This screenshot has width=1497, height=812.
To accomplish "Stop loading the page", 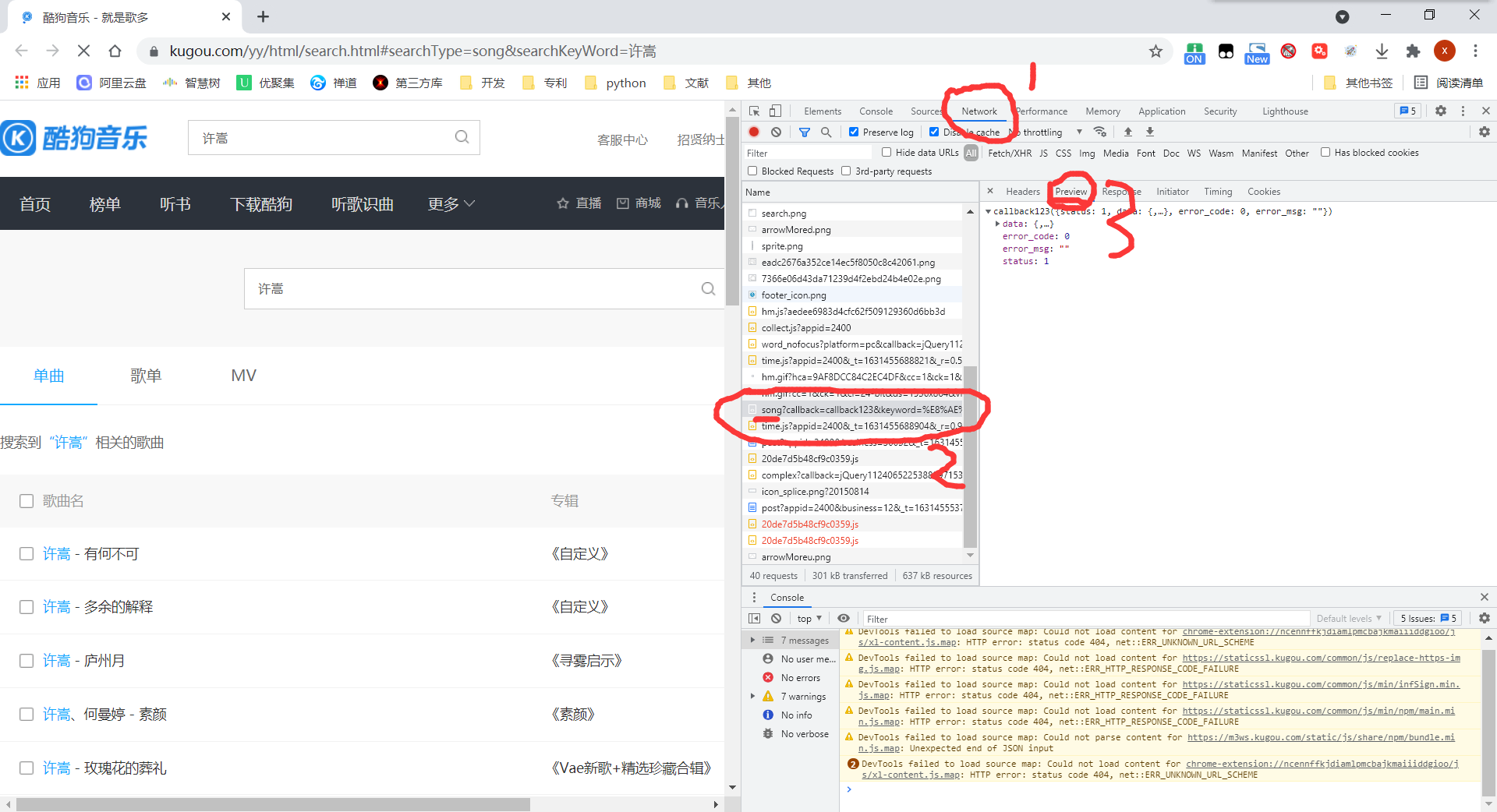I will [83, 51].
